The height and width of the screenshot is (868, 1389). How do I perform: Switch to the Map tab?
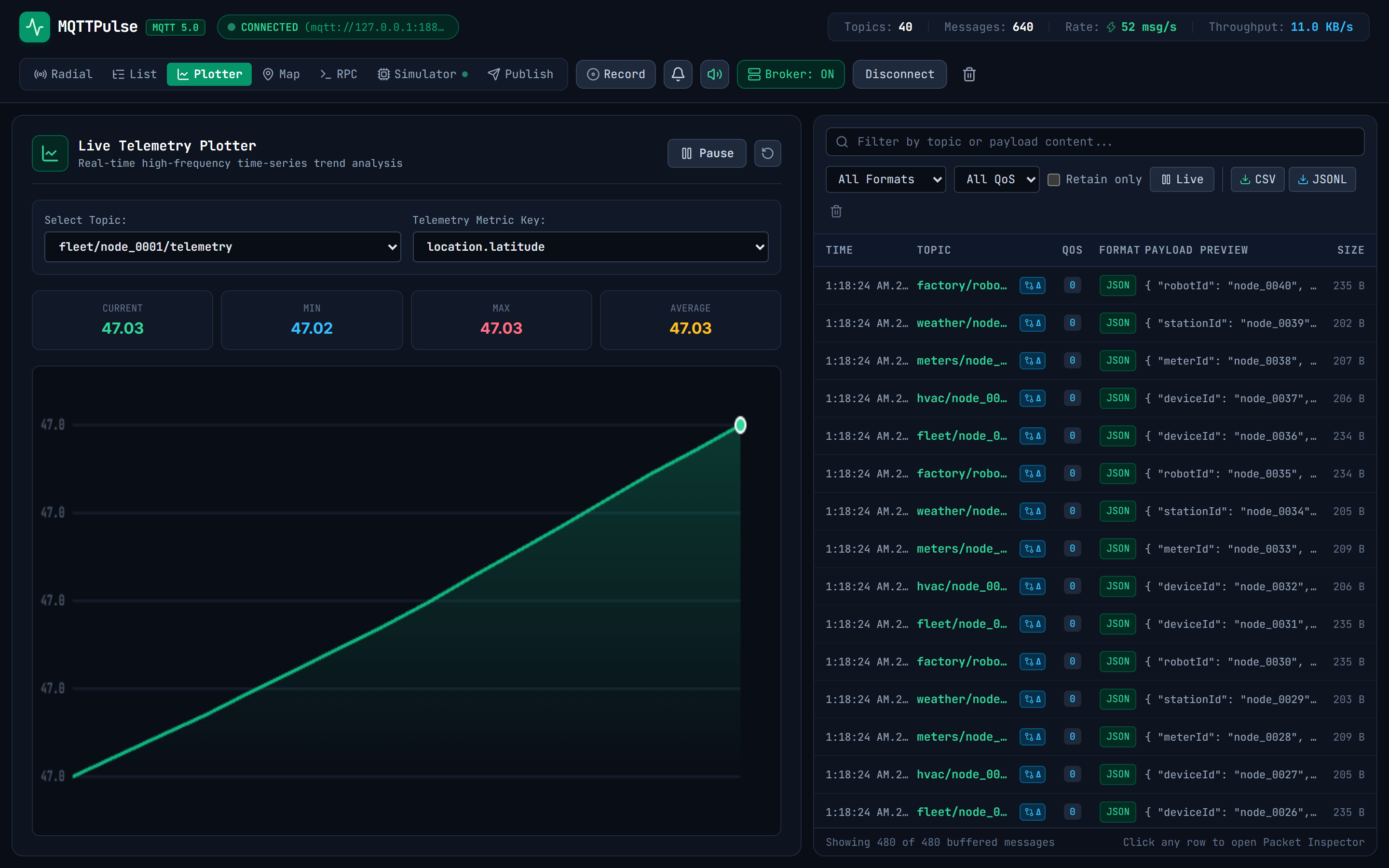[281, 74]
